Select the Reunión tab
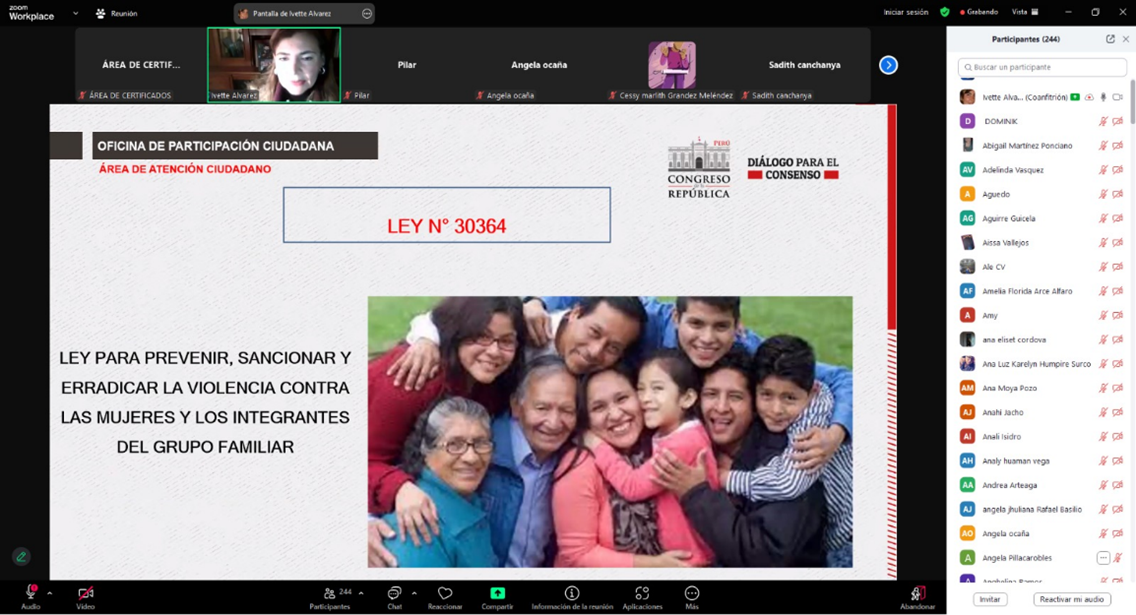 pyautogui.click(x=116, y=14)
